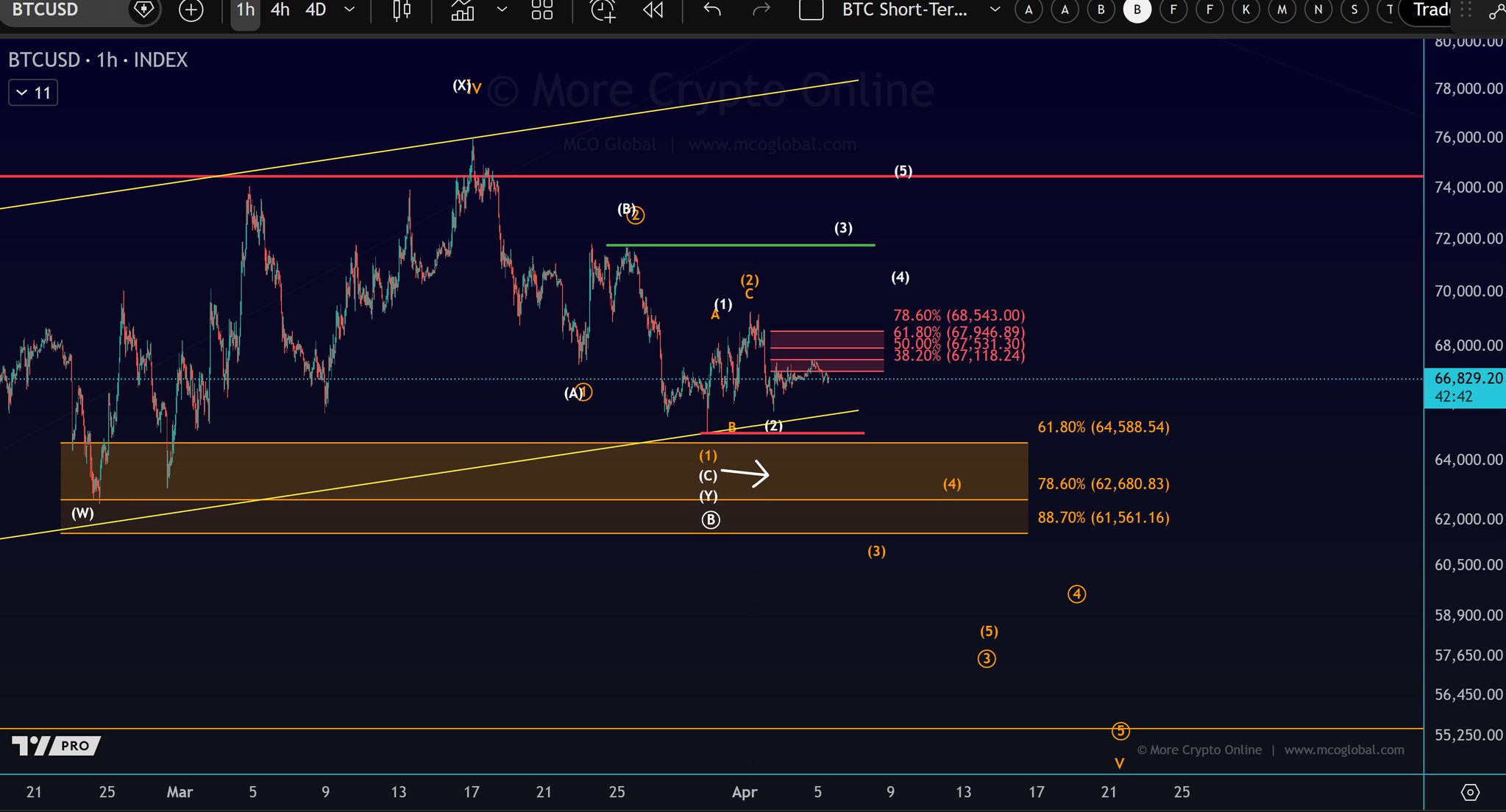Image resolution: width=1506 pixels, height=812 pixels.
Task: Create a new alert with the clock icon
Action: pos(603,10)
